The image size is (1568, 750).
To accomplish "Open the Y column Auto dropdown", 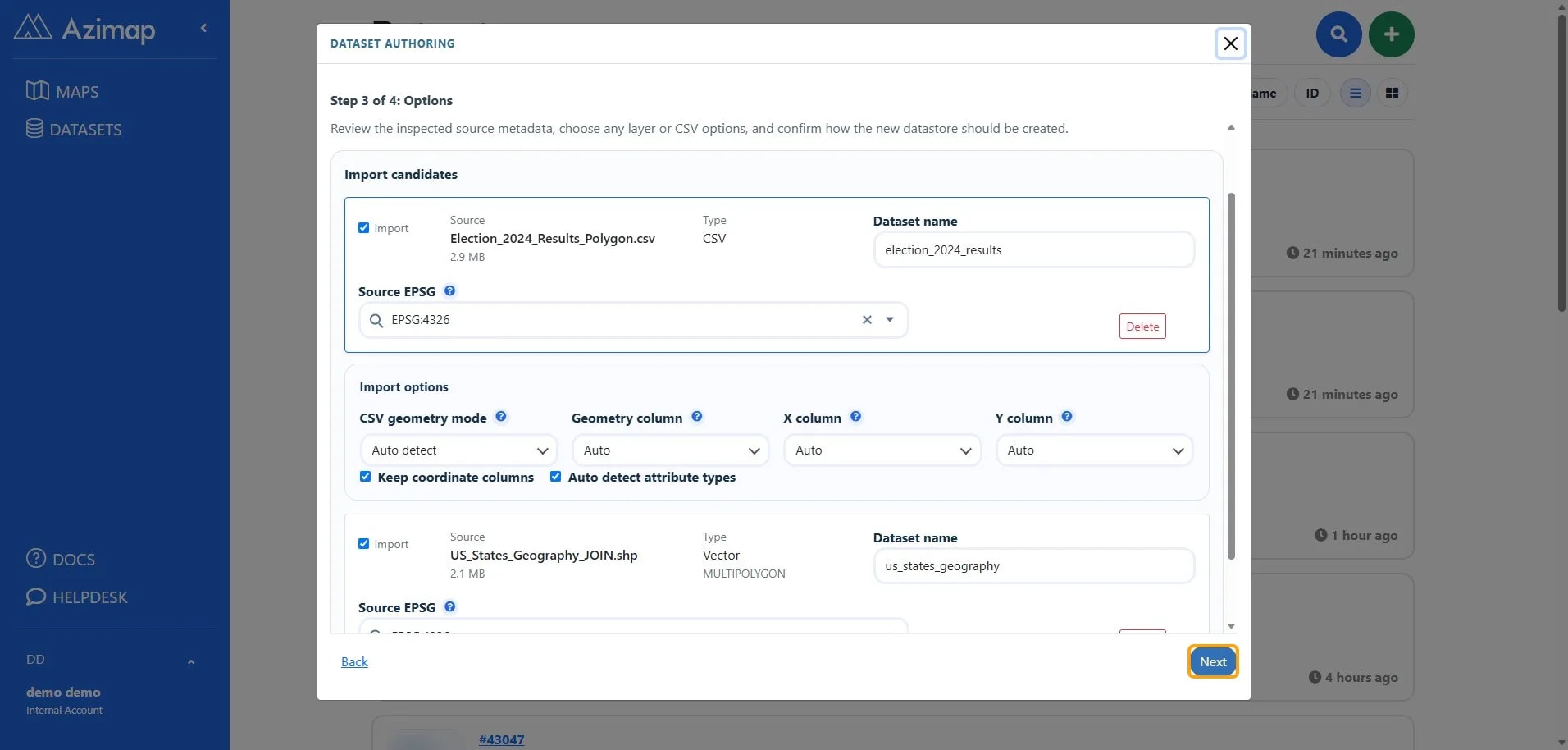I will [1094, 450].
